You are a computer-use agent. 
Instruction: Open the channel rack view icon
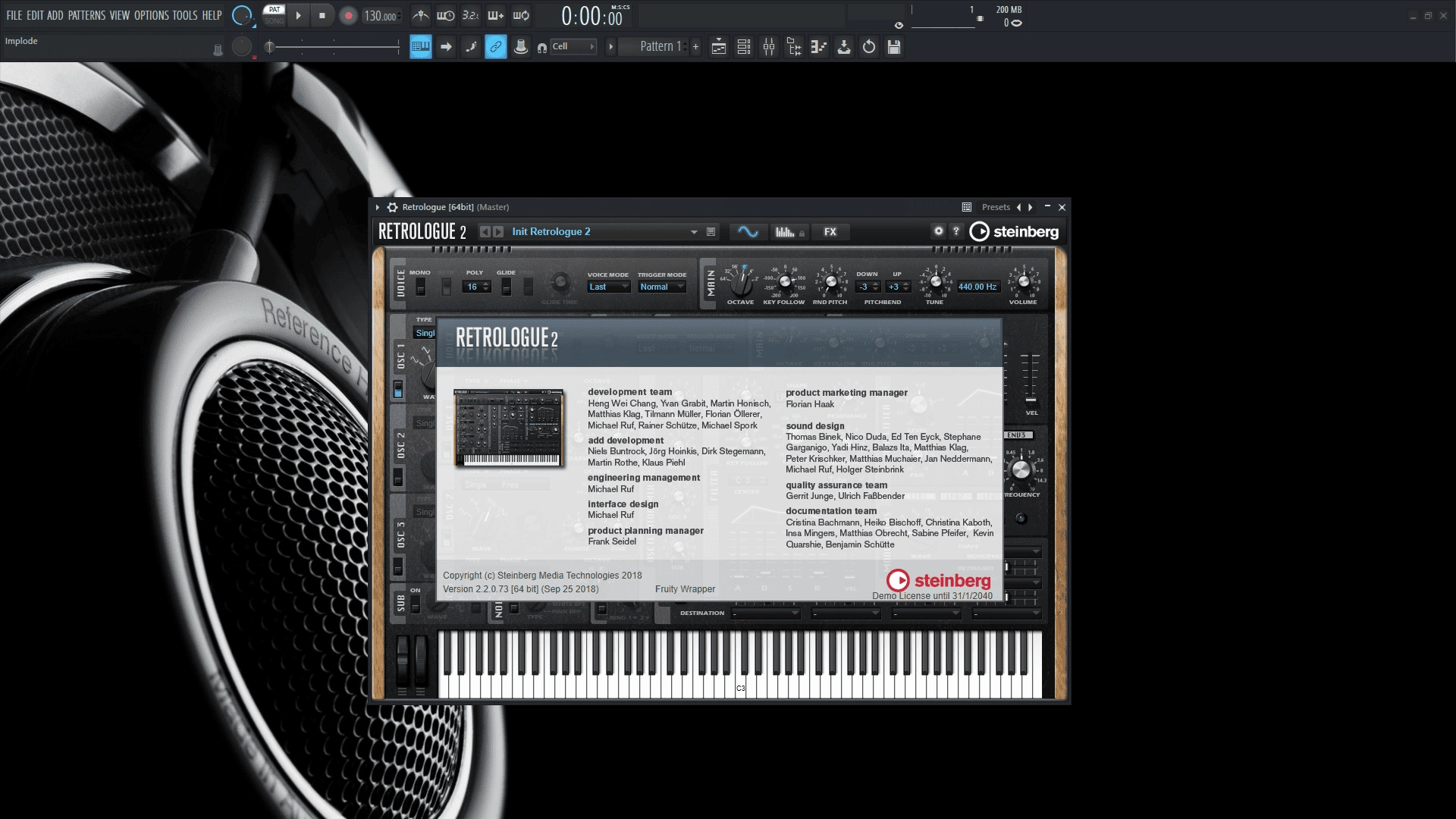click(x=744, y=47)
